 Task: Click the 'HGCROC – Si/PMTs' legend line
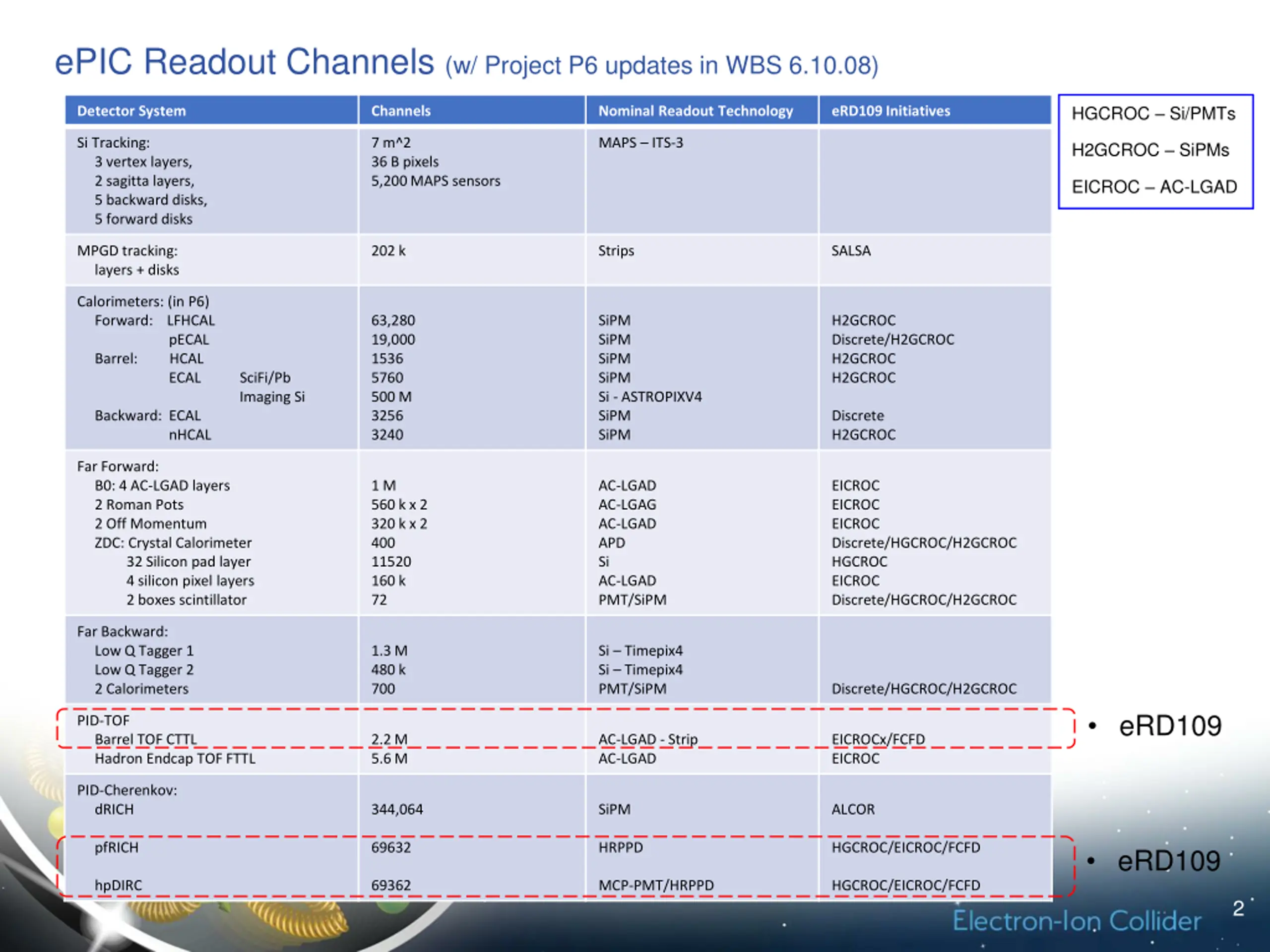tap(1153, 114)
